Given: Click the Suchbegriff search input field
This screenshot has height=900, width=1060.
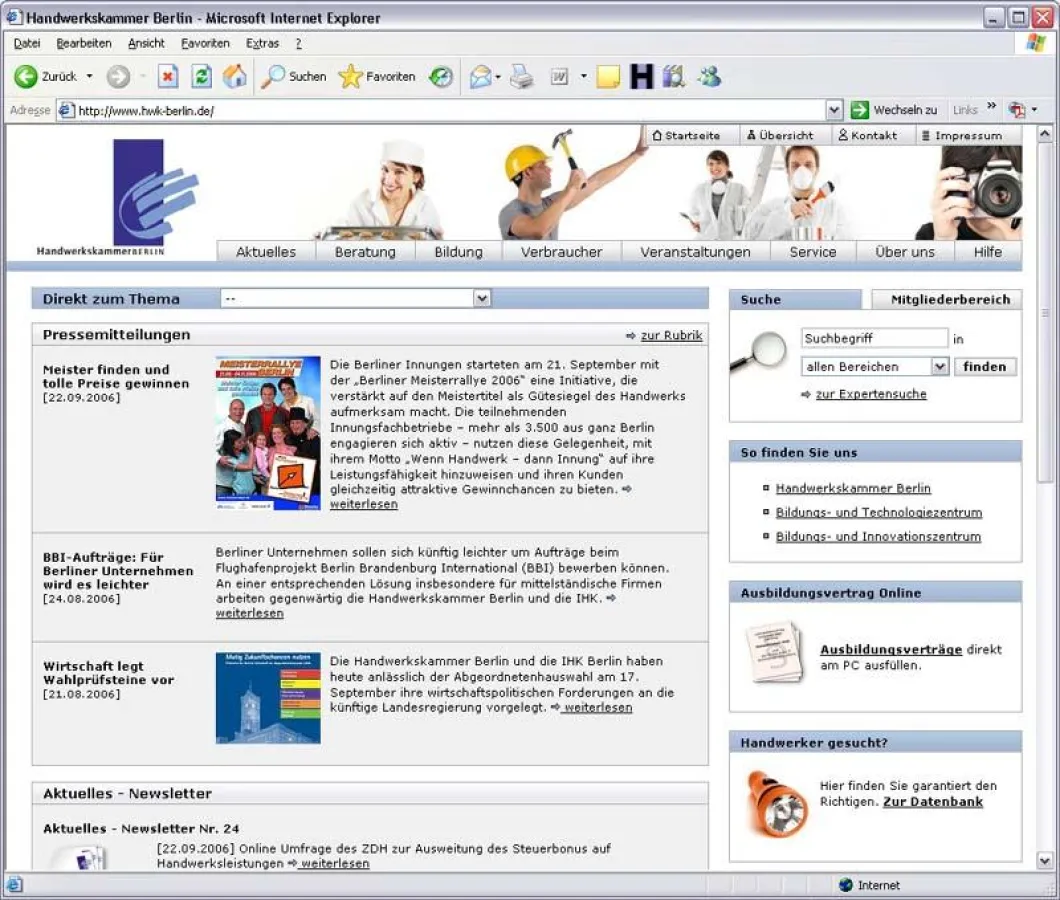Looking at the screenshot, I should (873, 339).
